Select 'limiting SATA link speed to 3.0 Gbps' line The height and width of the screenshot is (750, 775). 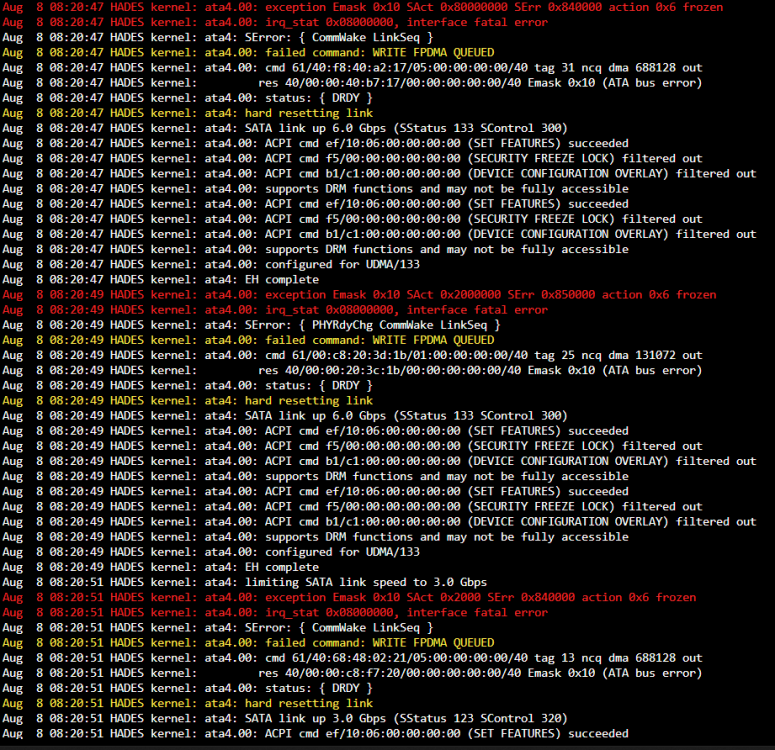click(x=245, y=582)
